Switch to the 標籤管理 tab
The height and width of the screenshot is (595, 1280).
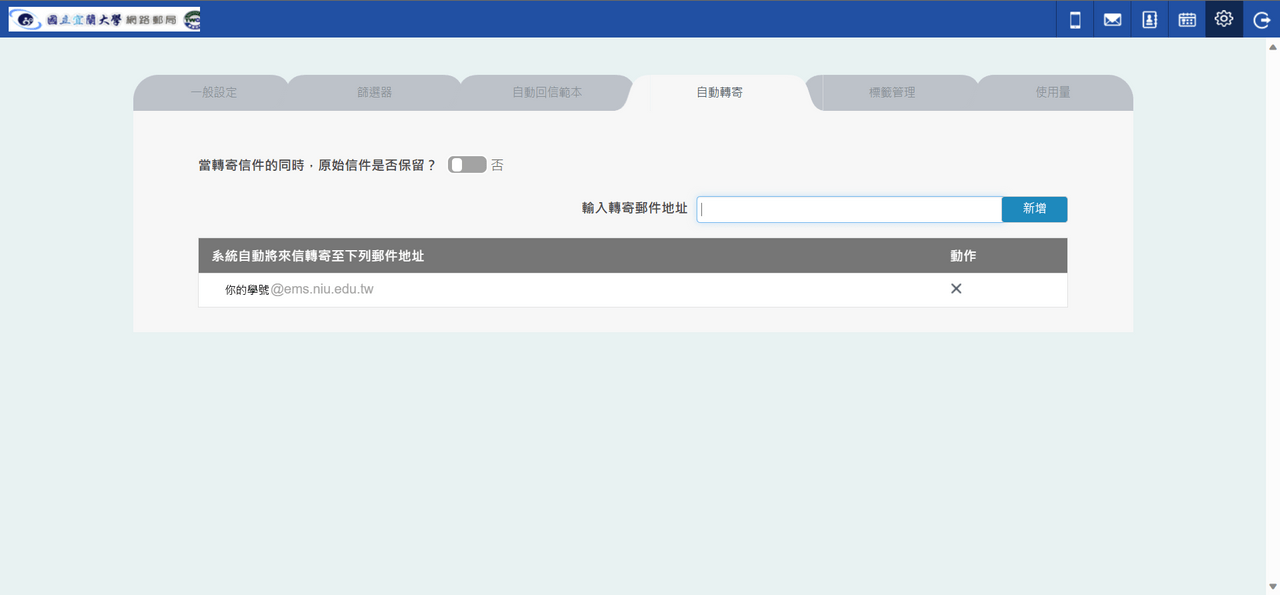coord(892,92)
